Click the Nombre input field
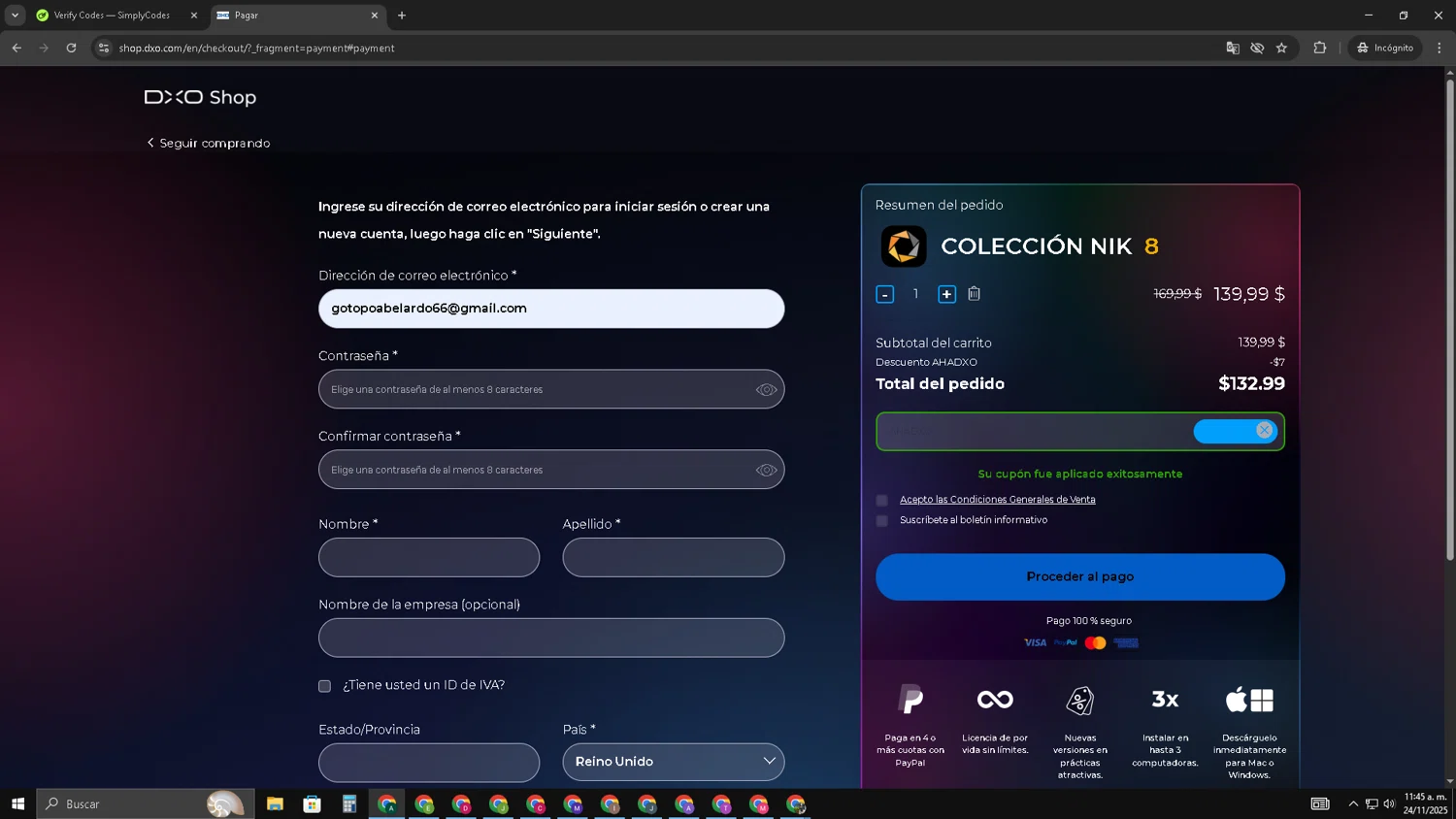Screen dimensions: 1456x819 [x=429, y=557]
